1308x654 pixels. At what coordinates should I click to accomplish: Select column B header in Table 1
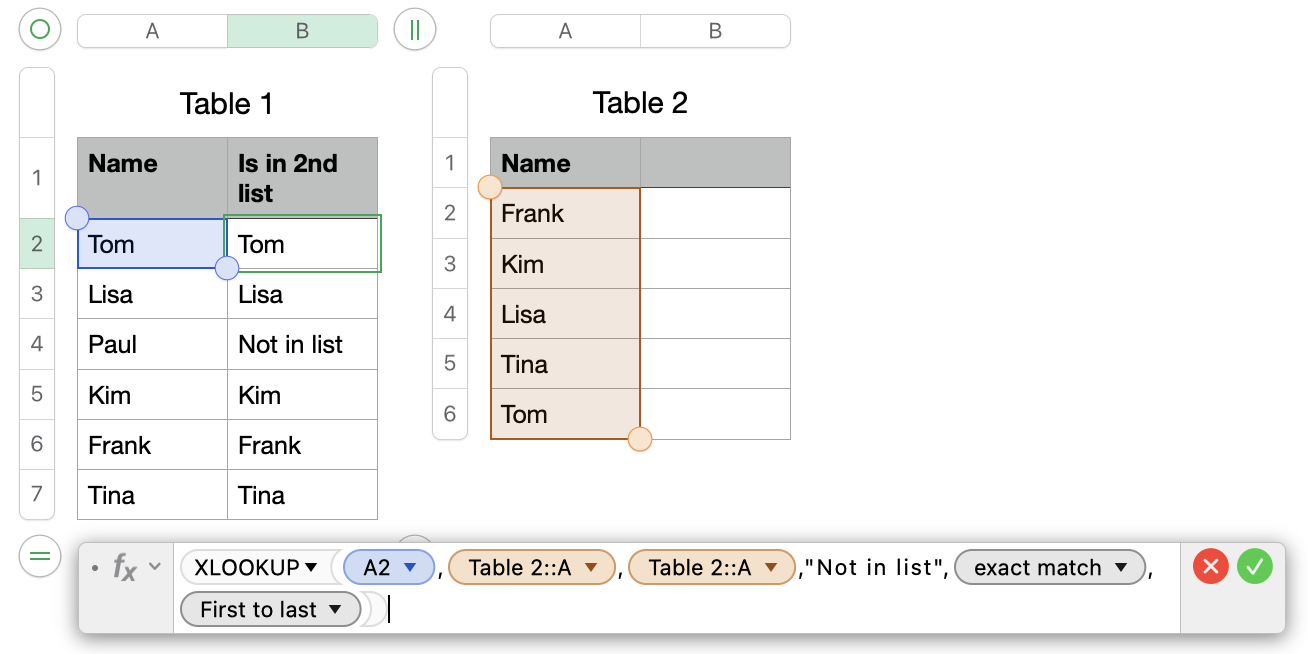tap(302, 31)
